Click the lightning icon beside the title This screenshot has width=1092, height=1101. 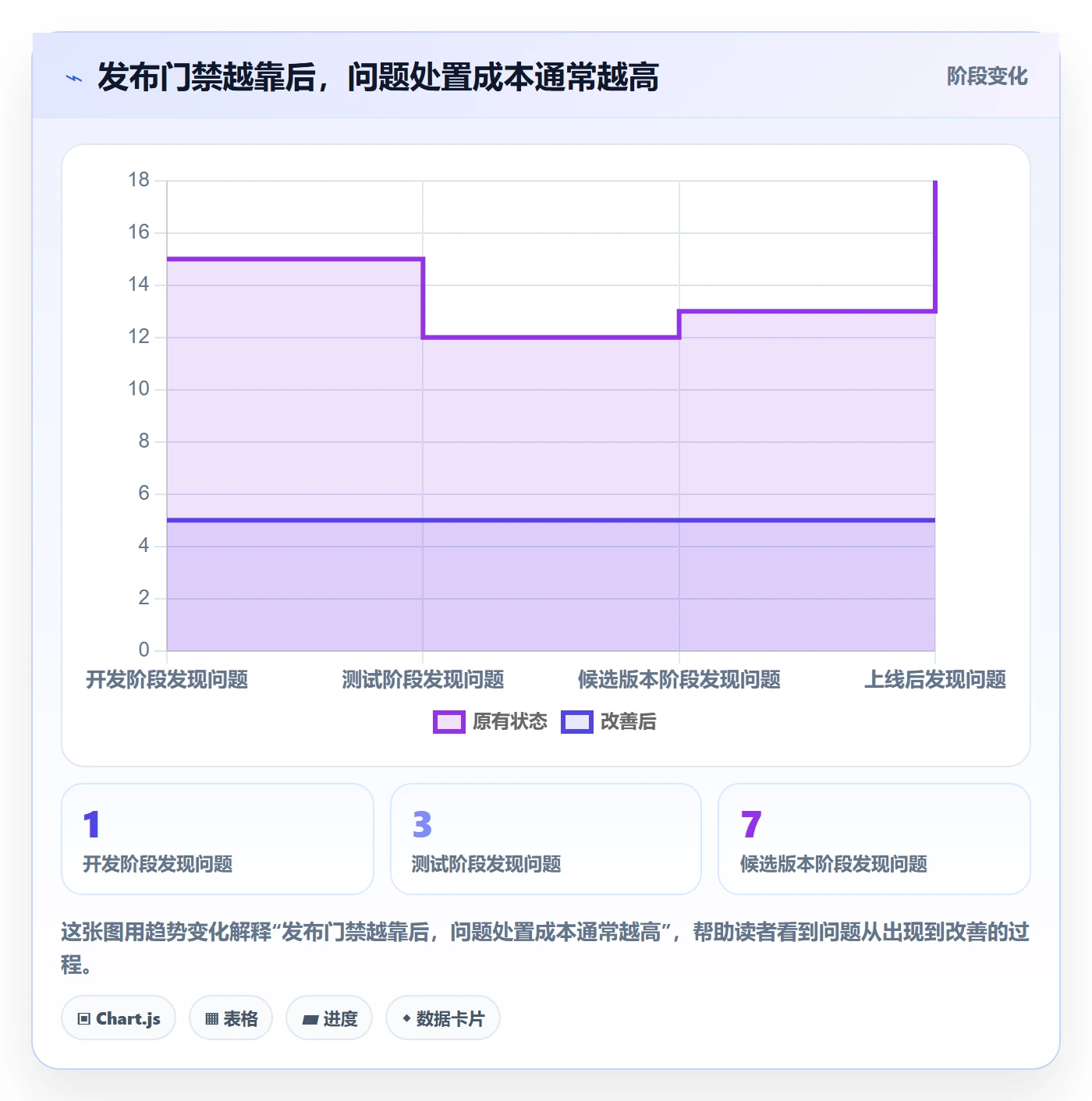click(x=74, y=78)
